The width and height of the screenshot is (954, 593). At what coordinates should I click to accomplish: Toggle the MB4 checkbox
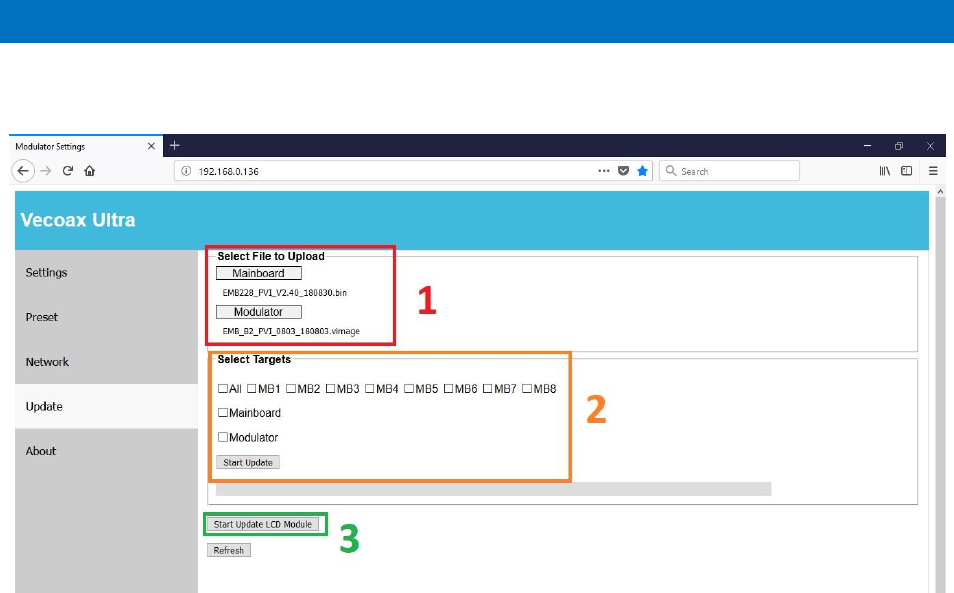click(x=369, y=389)
